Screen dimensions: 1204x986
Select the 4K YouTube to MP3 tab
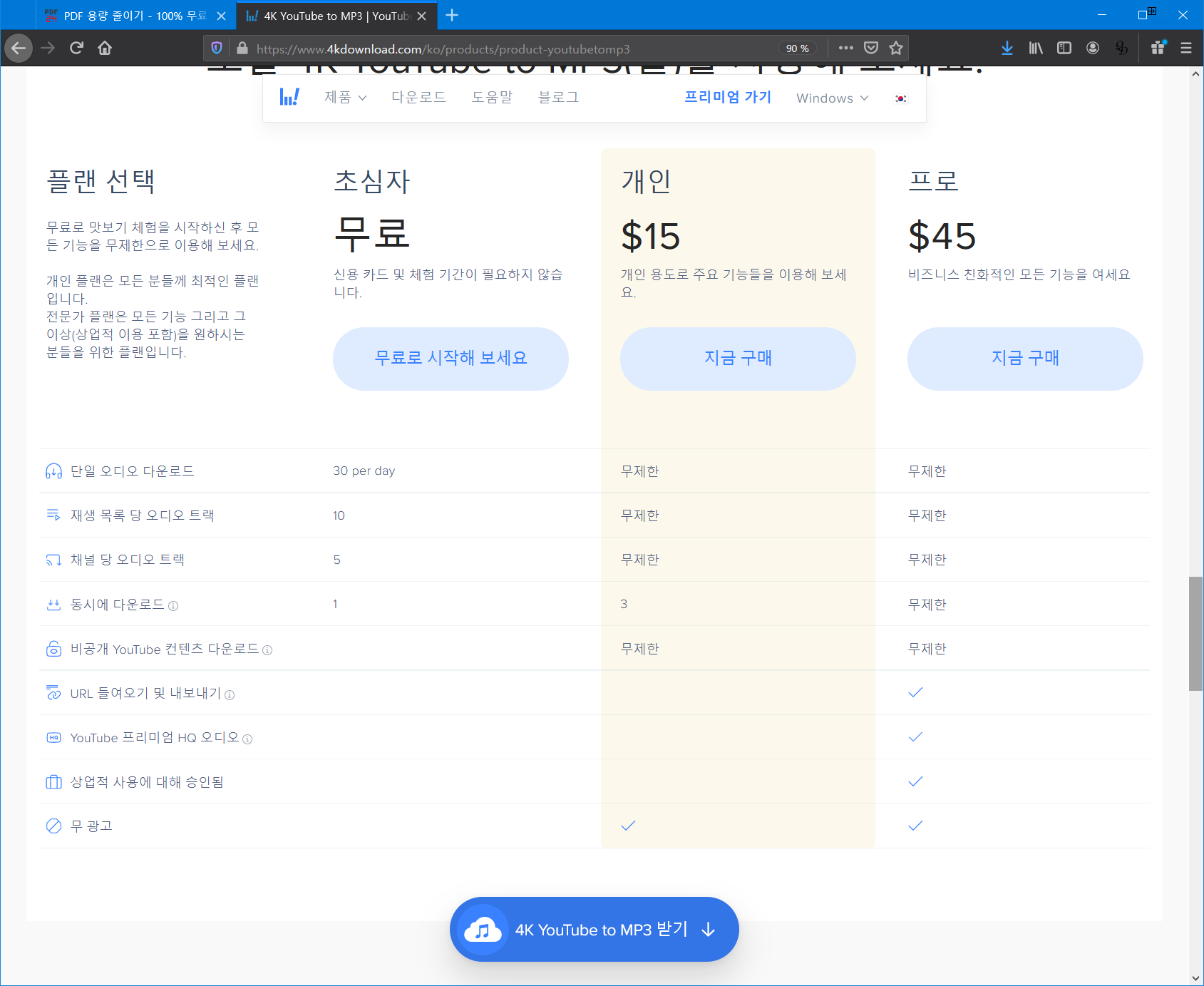pyautogui.click(x=336, y=16)
